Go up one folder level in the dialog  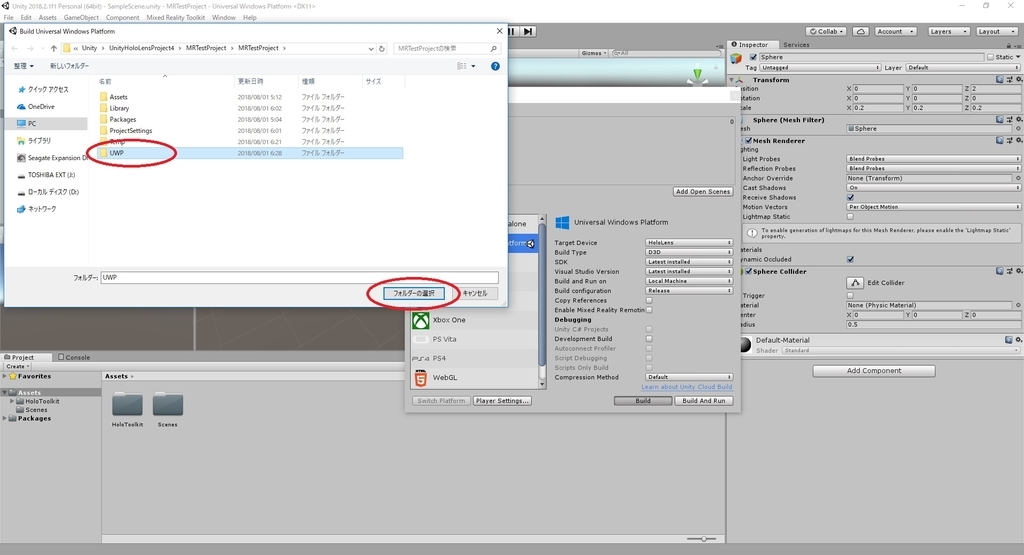coord(54,48)
